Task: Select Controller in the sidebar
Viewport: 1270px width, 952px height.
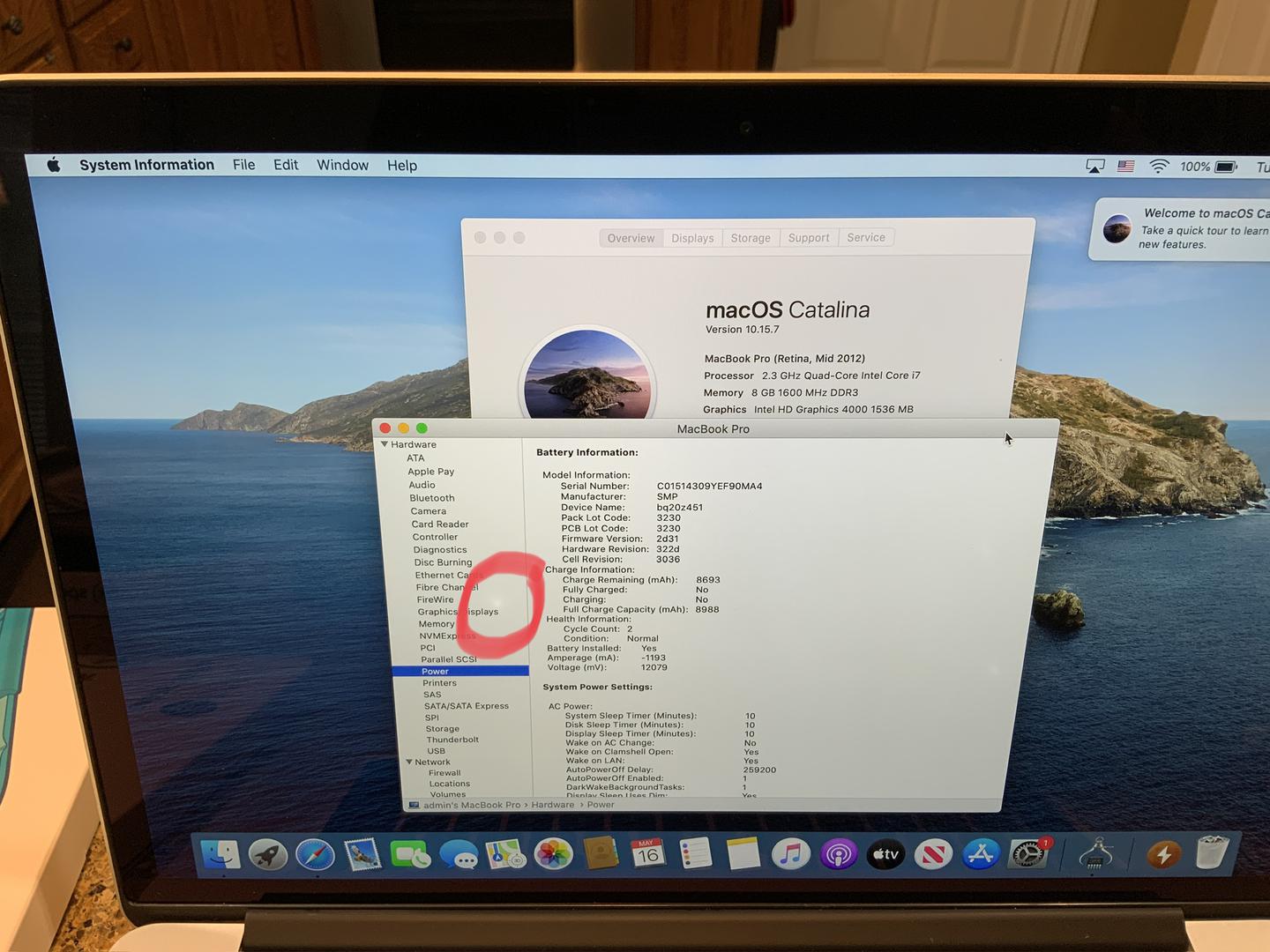Action: tap(435, 537)
